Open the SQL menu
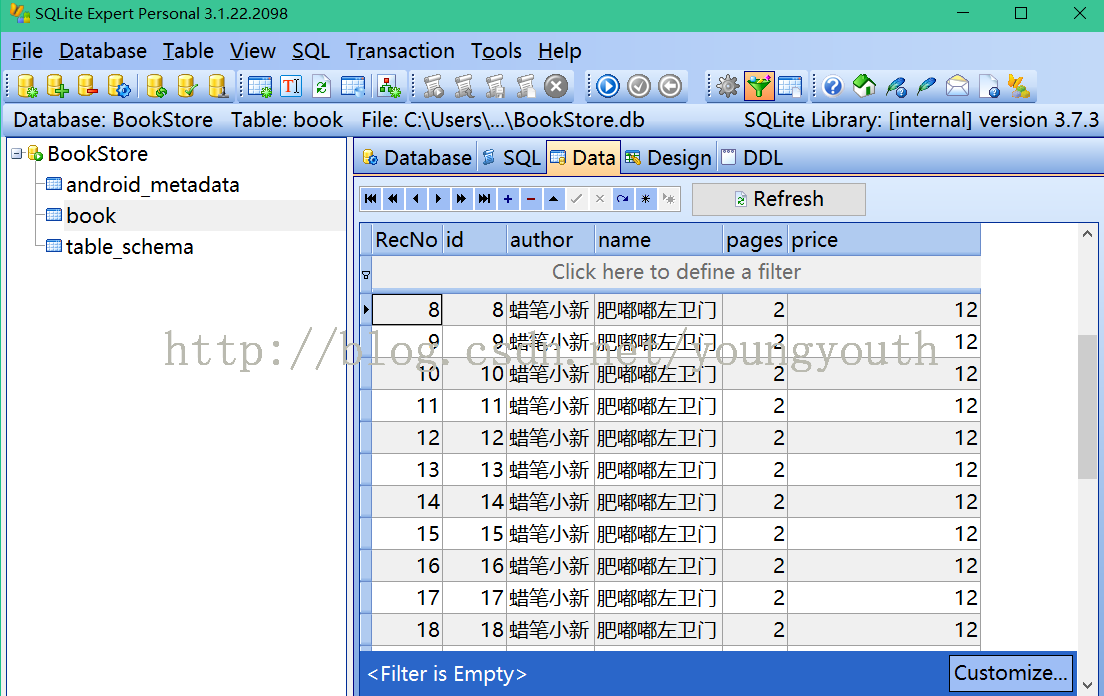The image size is (1104, 696). tap(310, 51)
